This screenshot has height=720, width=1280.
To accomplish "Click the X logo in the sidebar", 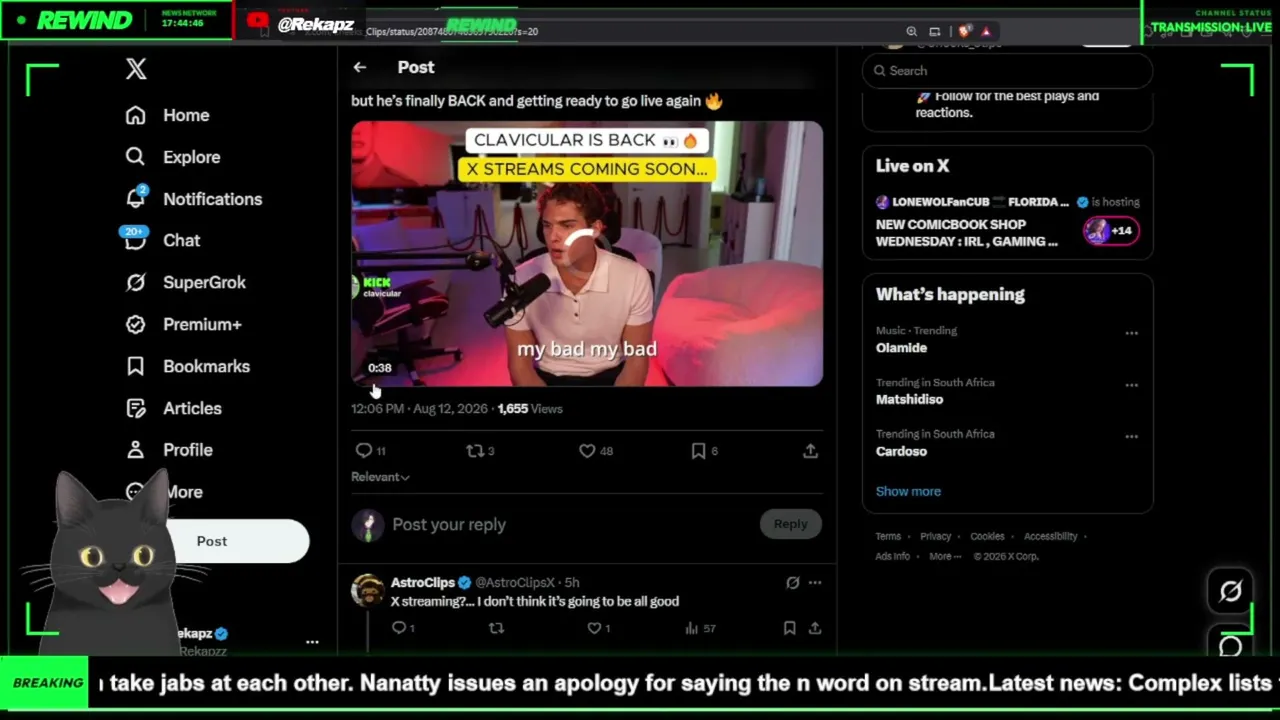I will pos(136,69).
